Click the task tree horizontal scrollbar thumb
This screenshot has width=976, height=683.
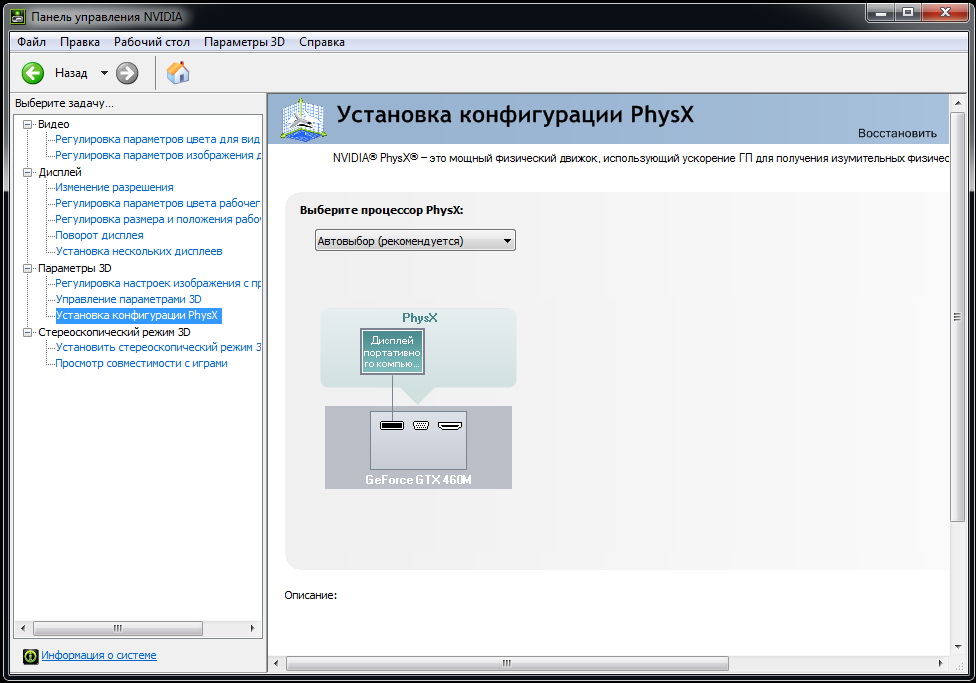[118, 628]
